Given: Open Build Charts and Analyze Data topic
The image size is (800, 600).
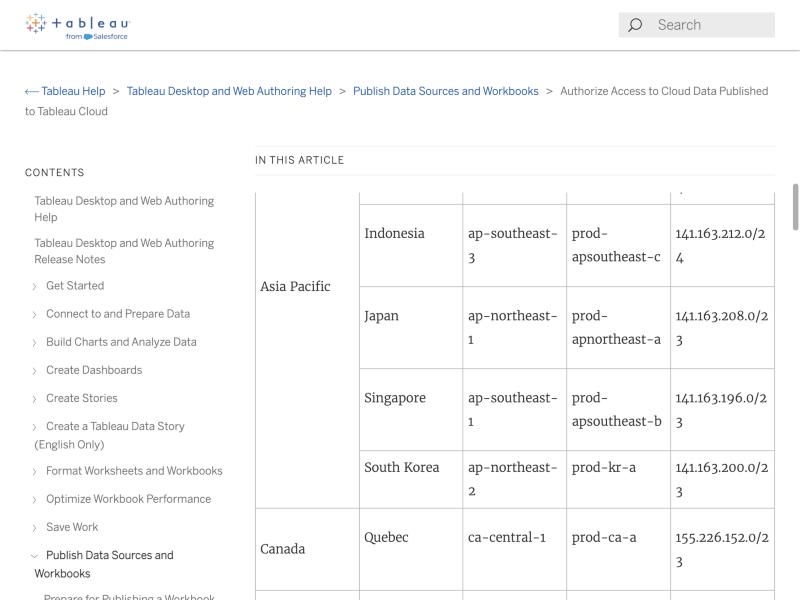Looking at the screenshot, I should click(x=121, y=342).
